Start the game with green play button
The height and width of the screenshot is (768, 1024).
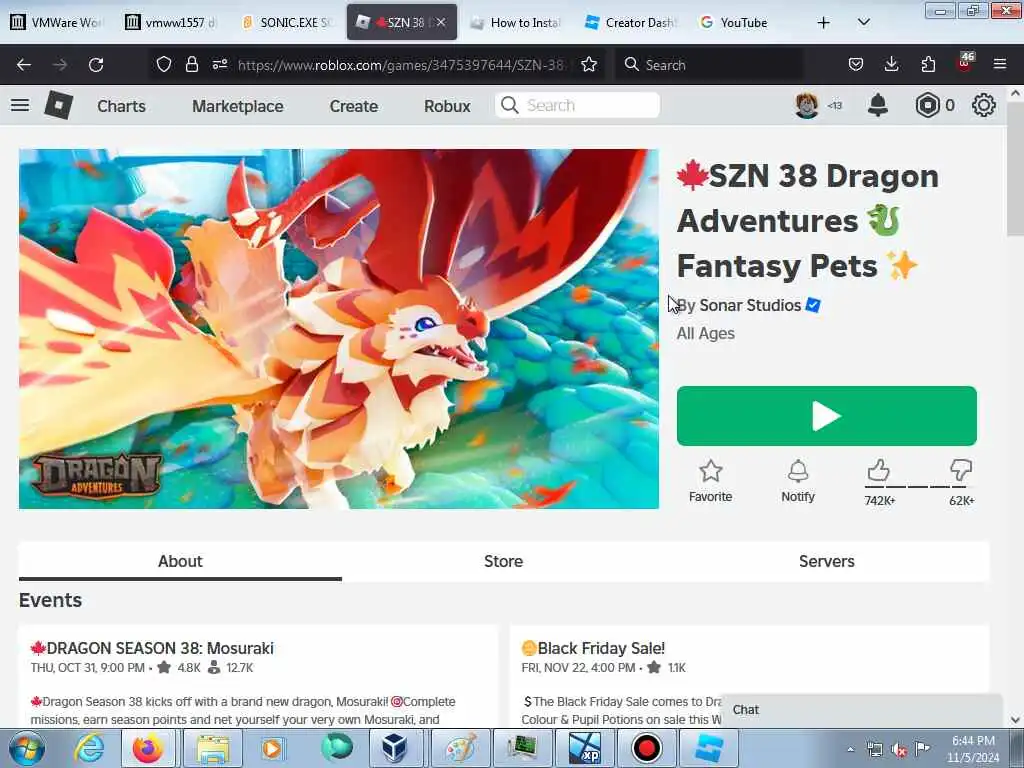pos(827,416)
